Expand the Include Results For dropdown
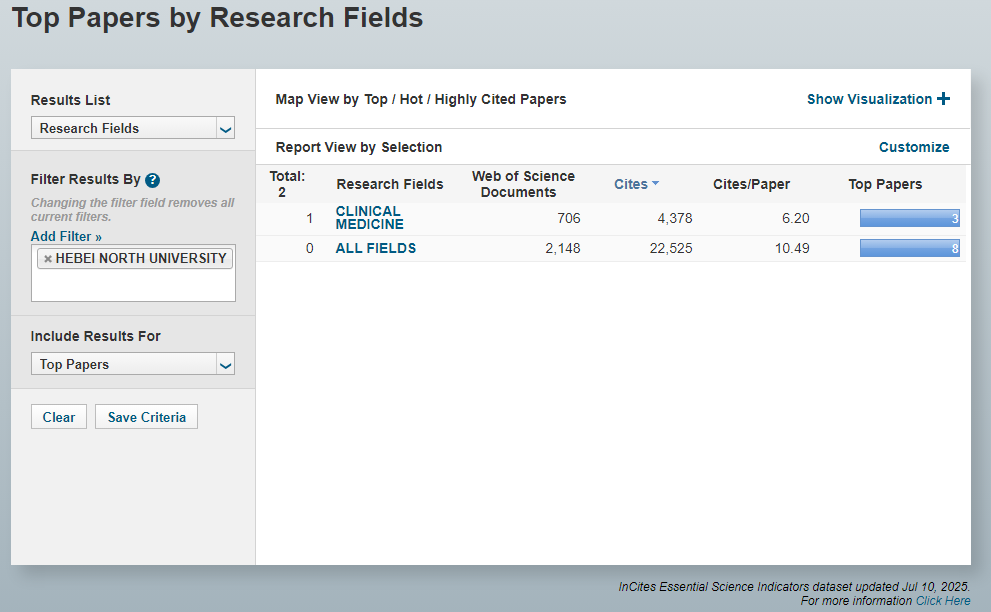991x612 pixels. tap(225, 364)
